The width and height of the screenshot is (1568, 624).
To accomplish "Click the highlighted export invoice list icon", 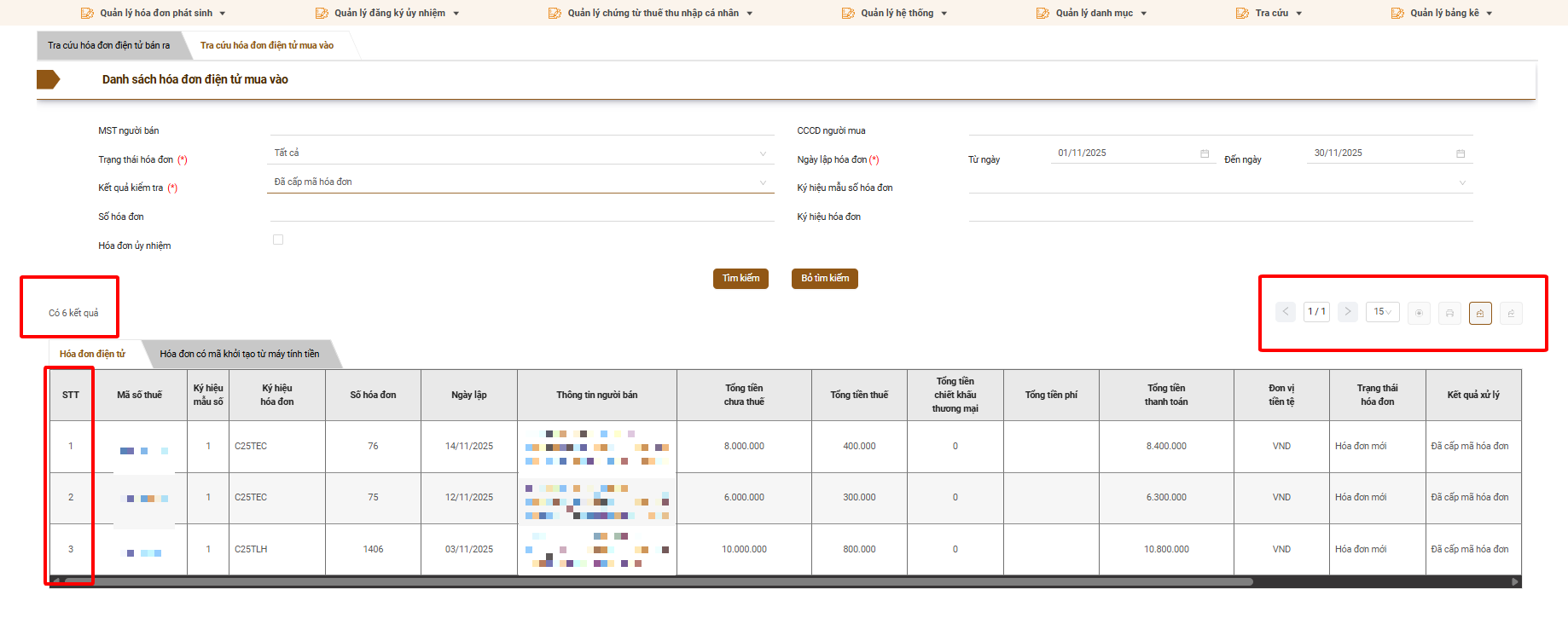I will pos(1480,314).
